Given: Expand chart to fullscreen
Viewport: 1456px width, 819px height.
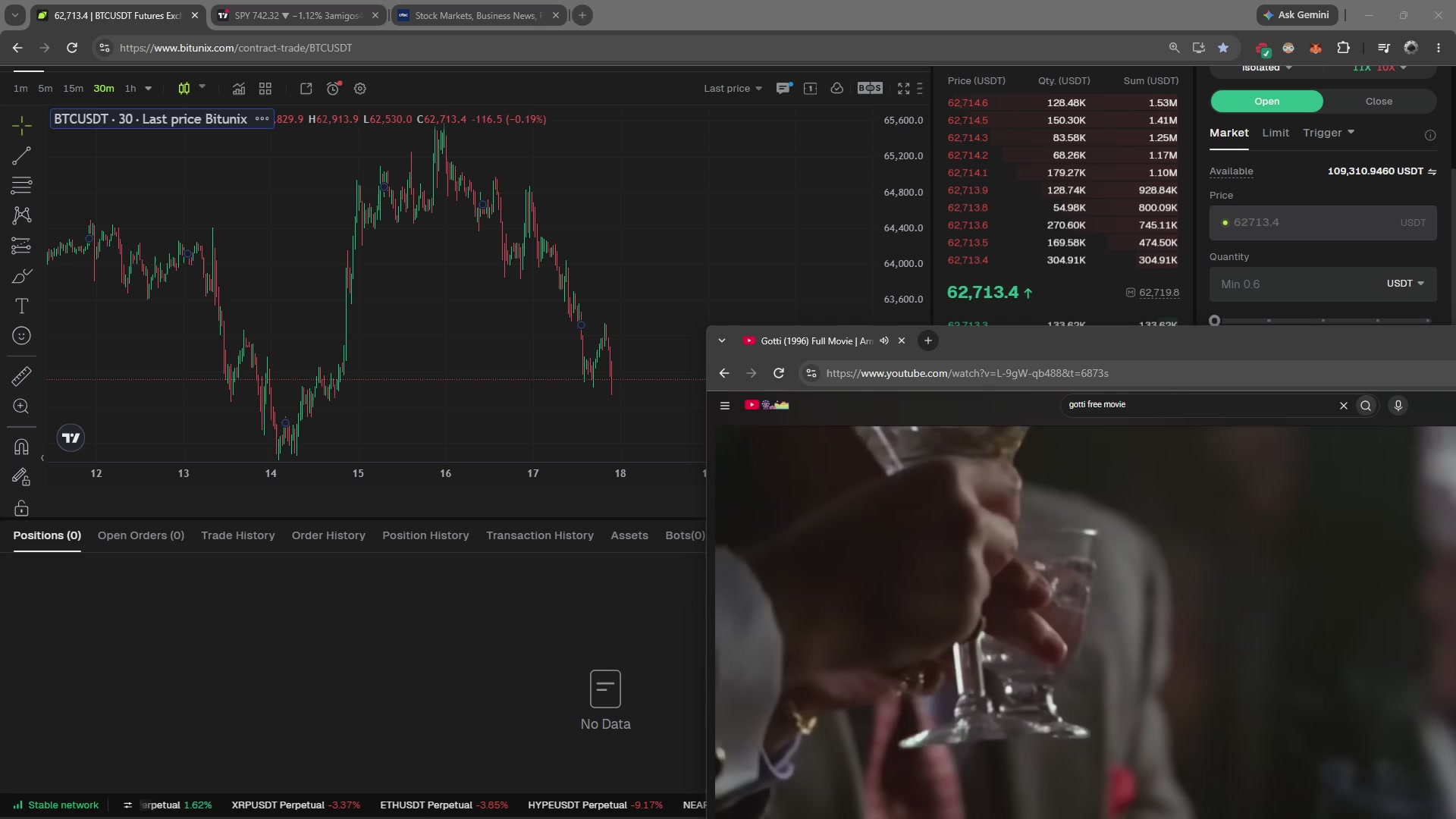Looking at the screenshot, I should [903, 89].
